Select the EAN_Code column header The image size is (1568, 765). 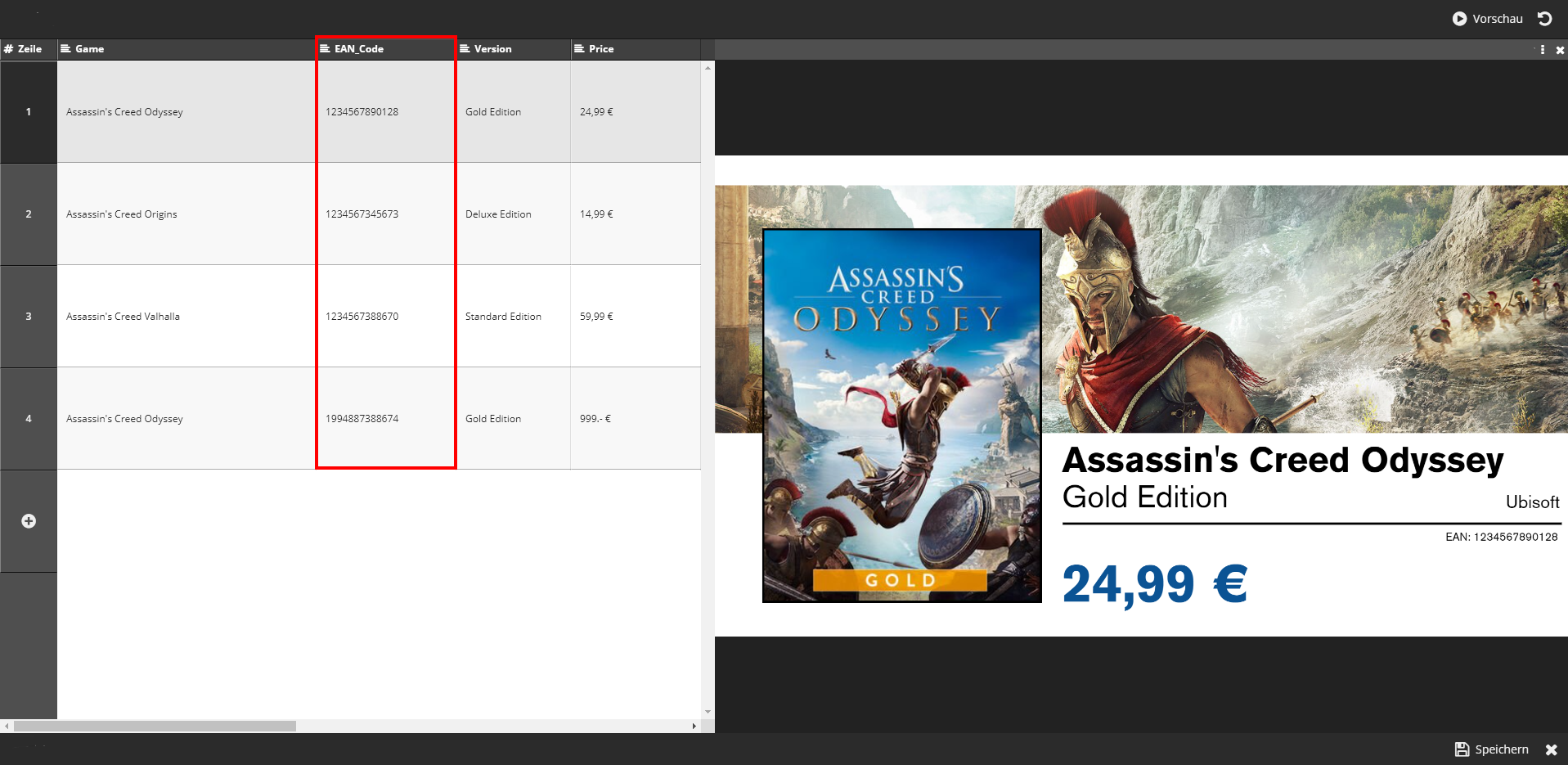click(x=359, y=49)
